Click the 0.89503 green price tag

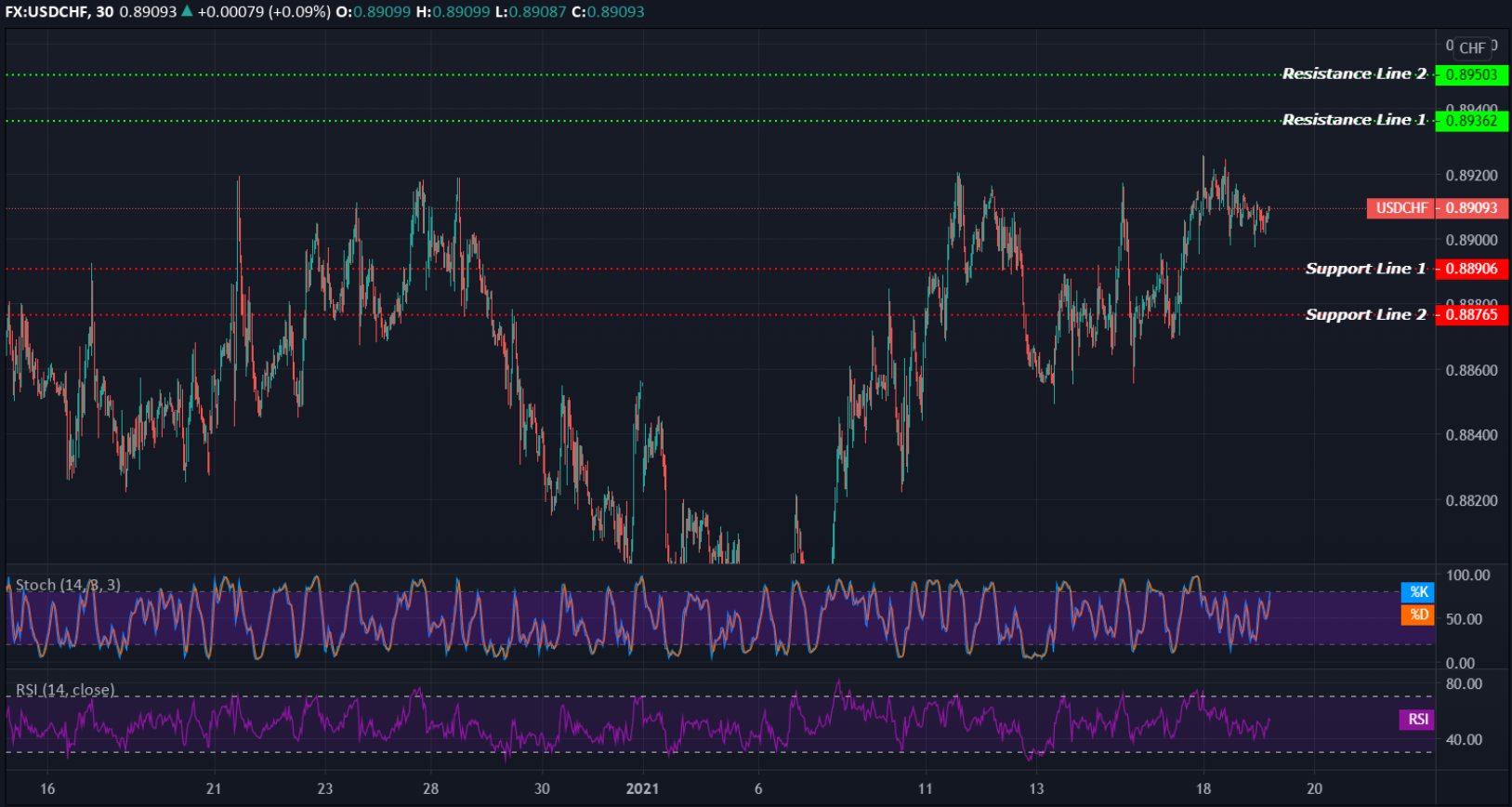1472,74
